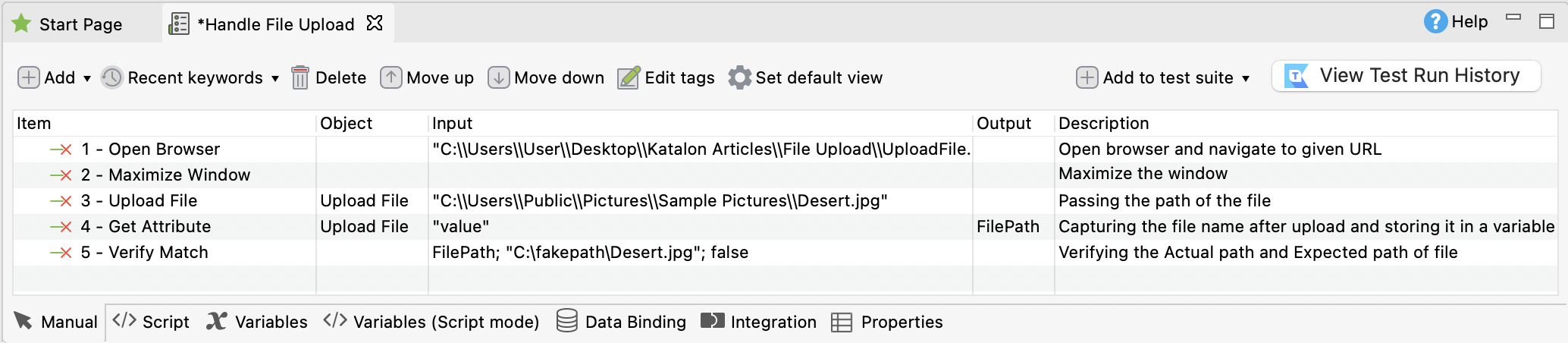
Task: Click the Set default view gear icon
Action: click(x=739, y=77)
